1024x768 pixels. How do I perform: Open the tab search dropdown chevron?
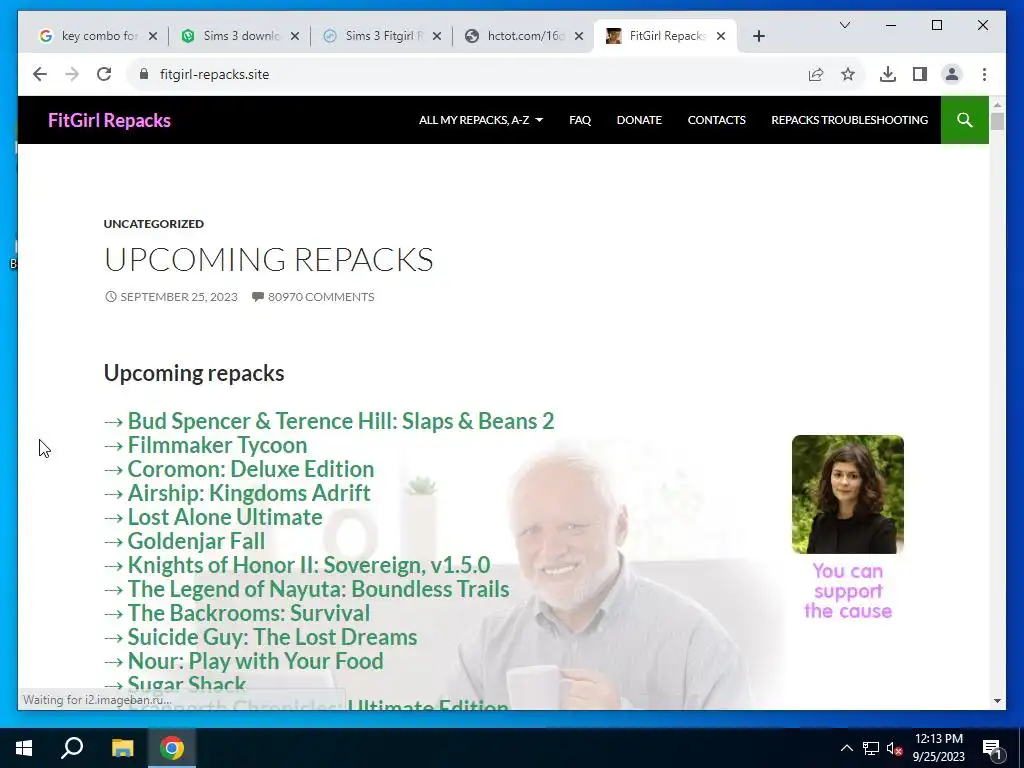point(844,25)
